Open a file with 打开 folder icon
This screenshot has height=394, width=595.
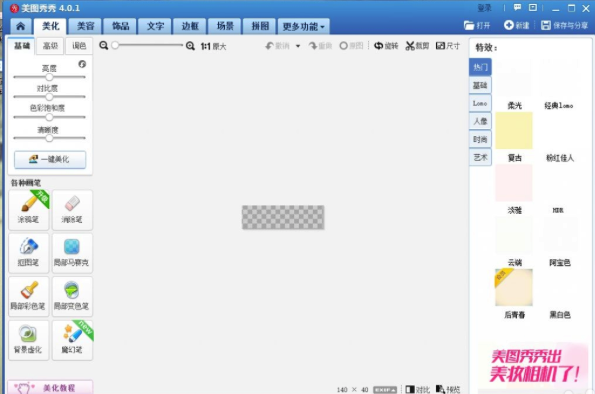[477, 25]
